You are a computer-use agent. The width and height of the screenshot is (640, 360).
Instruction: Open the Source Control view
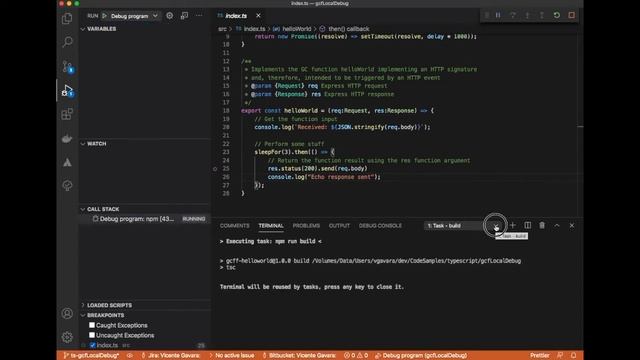[x=67, y=66]
